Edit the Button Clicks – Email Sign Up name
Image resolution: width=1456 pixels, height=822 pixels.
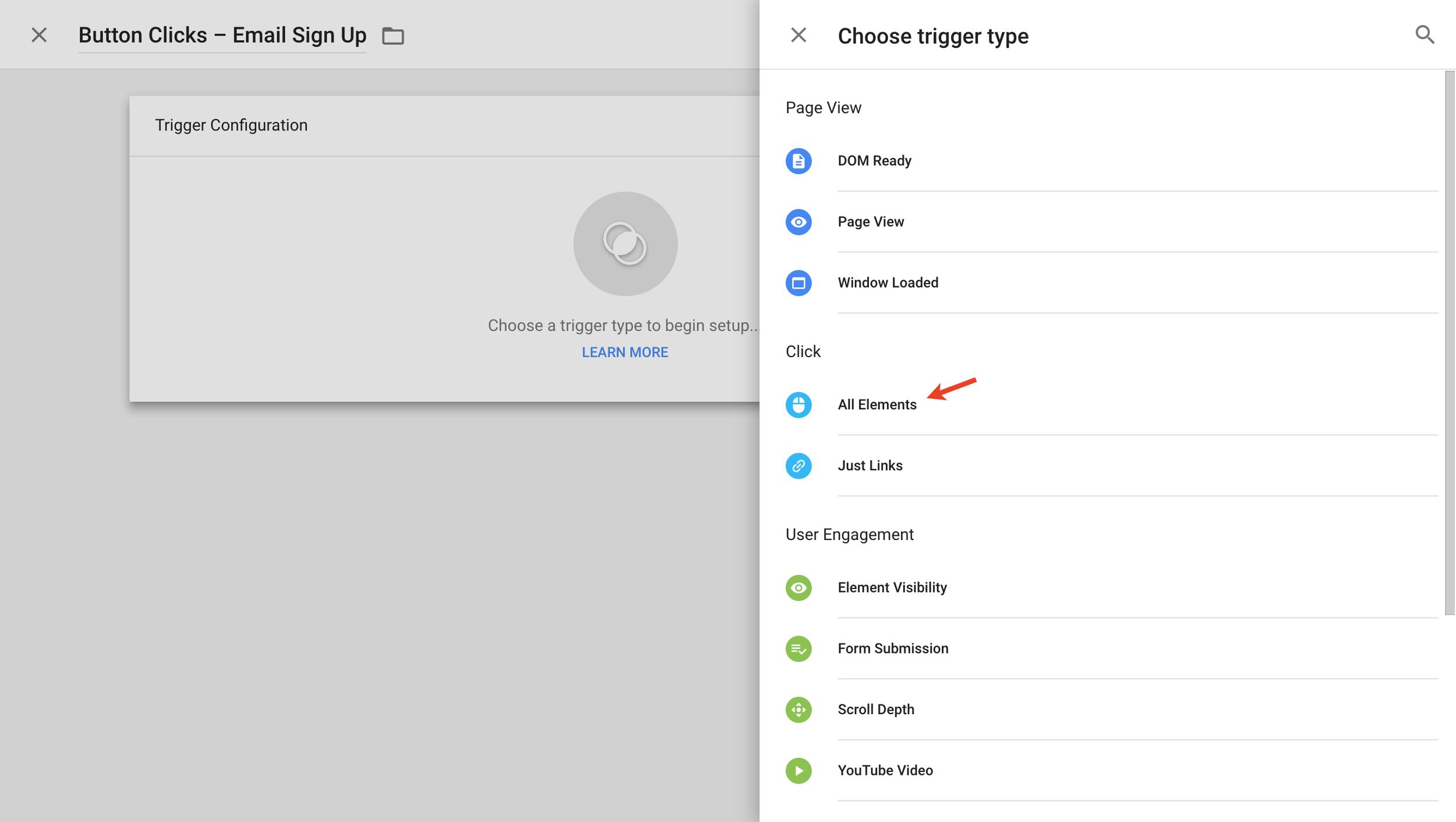(222, 36)
